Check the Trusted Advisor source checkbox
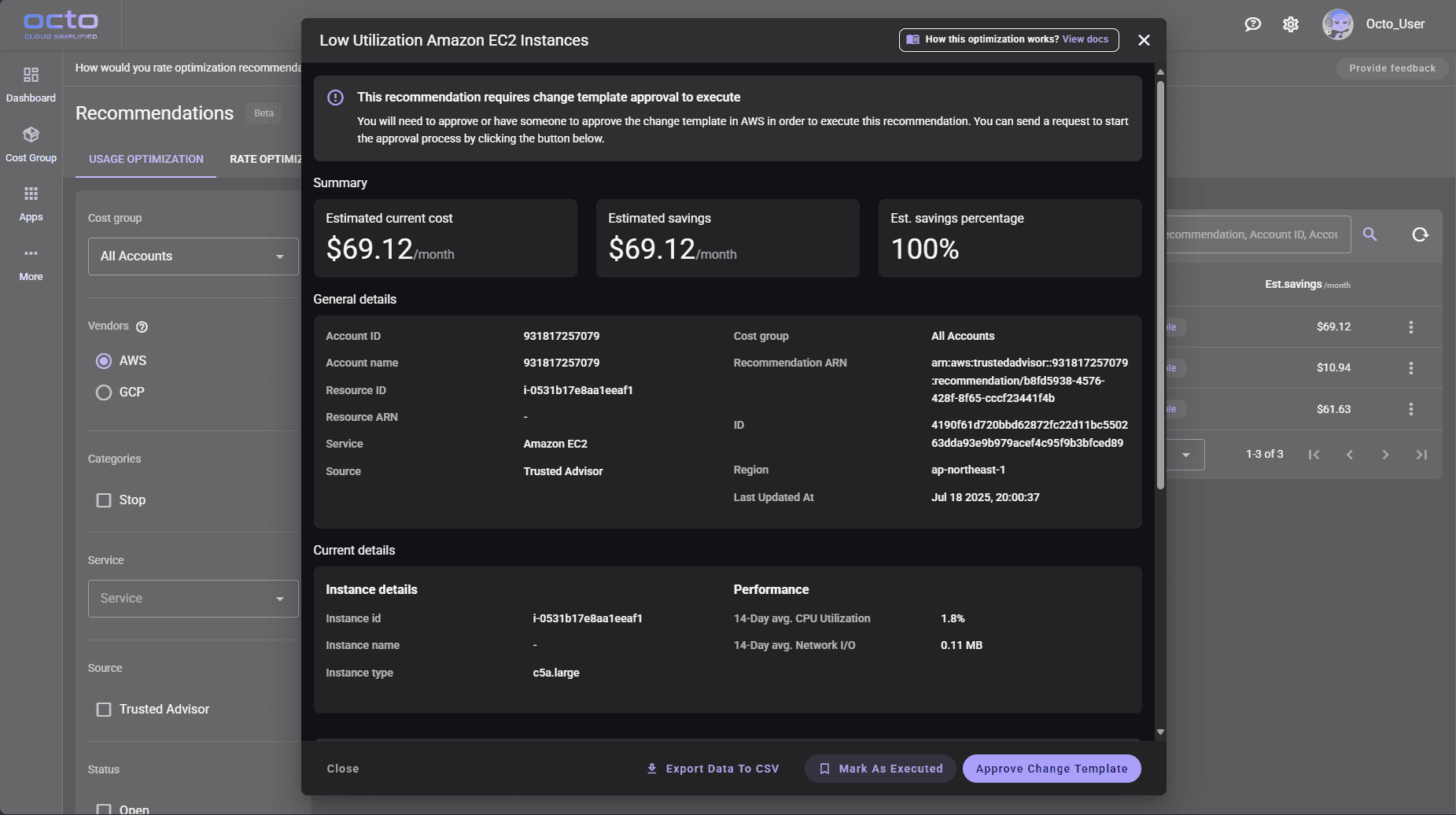This screenshot has height=815, width=1456. (x=104, y=710)
